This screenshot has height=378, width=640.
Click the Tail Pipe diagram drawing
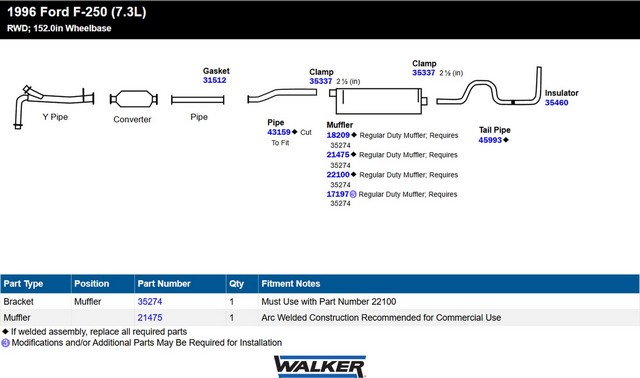489,87
